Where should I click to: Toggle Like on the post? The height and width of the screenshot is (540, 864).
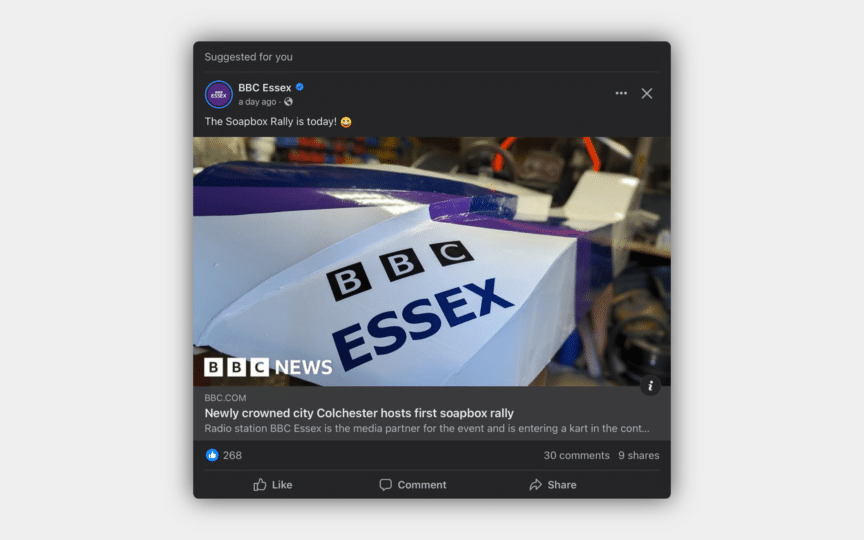pyautogui.click(x=273, y=485)
